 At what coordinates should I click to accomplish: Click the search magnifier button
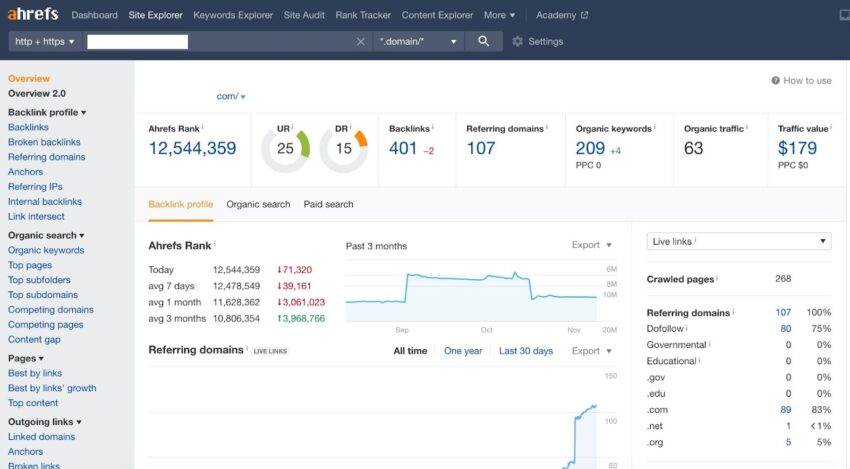pyautogui.click(x=484, y=41)
